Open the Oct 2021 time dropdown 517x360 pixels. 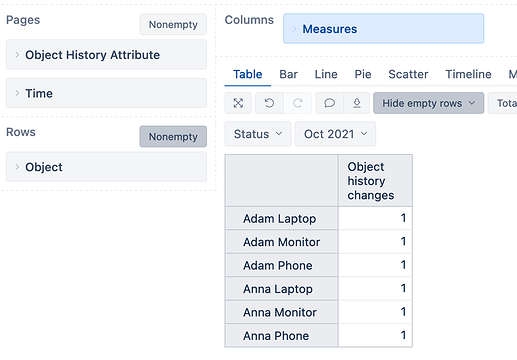click(335, 134)
